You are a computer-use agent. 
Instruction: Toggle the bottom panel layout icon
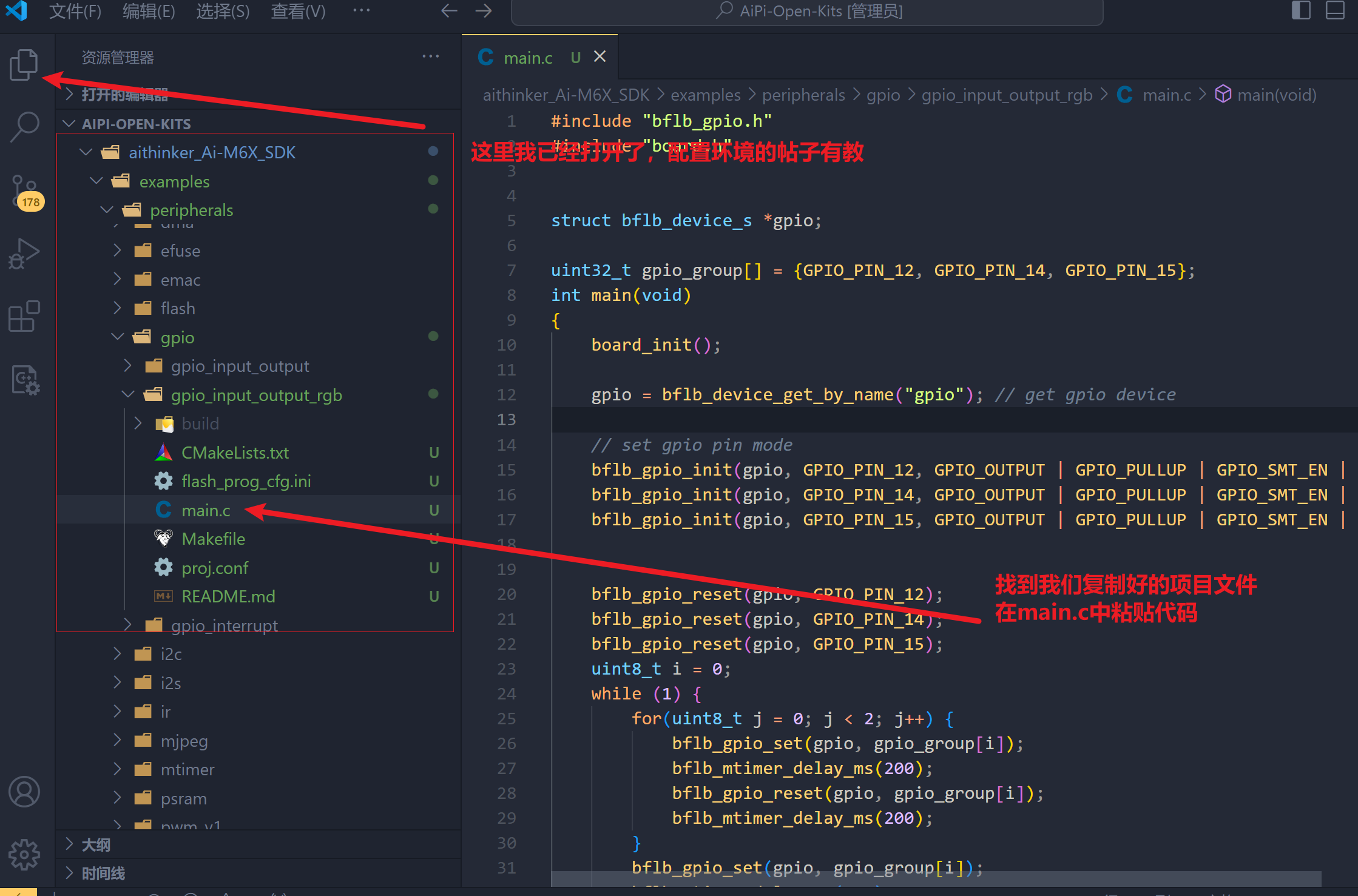pyautogui.click(x=1336, y=11)
